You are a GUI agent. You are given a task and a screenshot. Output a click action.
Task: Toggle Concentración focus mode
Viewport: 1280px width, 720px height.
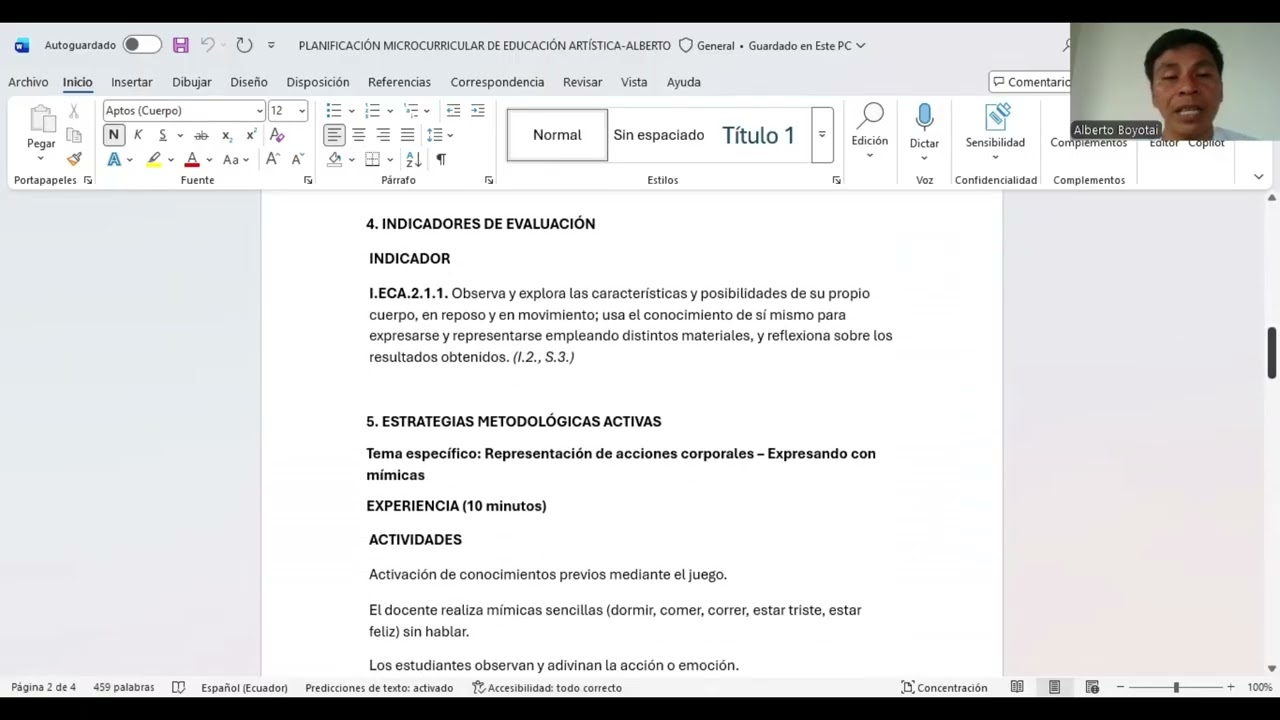pos(944,687)
